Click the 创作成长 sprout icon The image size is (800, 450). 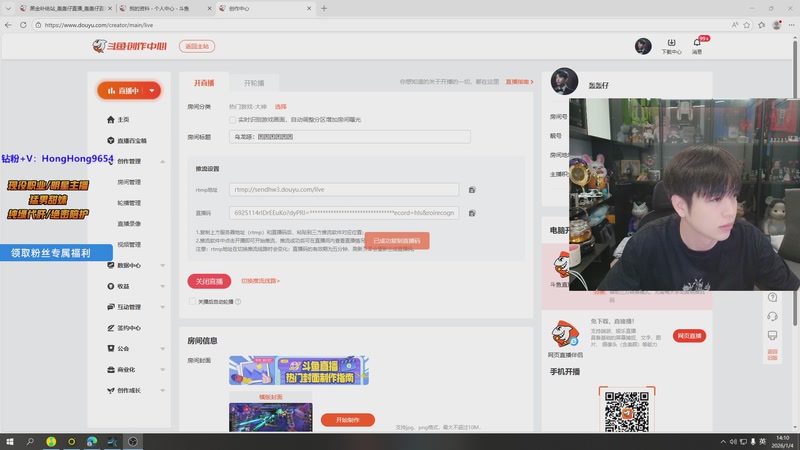click(x=111, y=390)
